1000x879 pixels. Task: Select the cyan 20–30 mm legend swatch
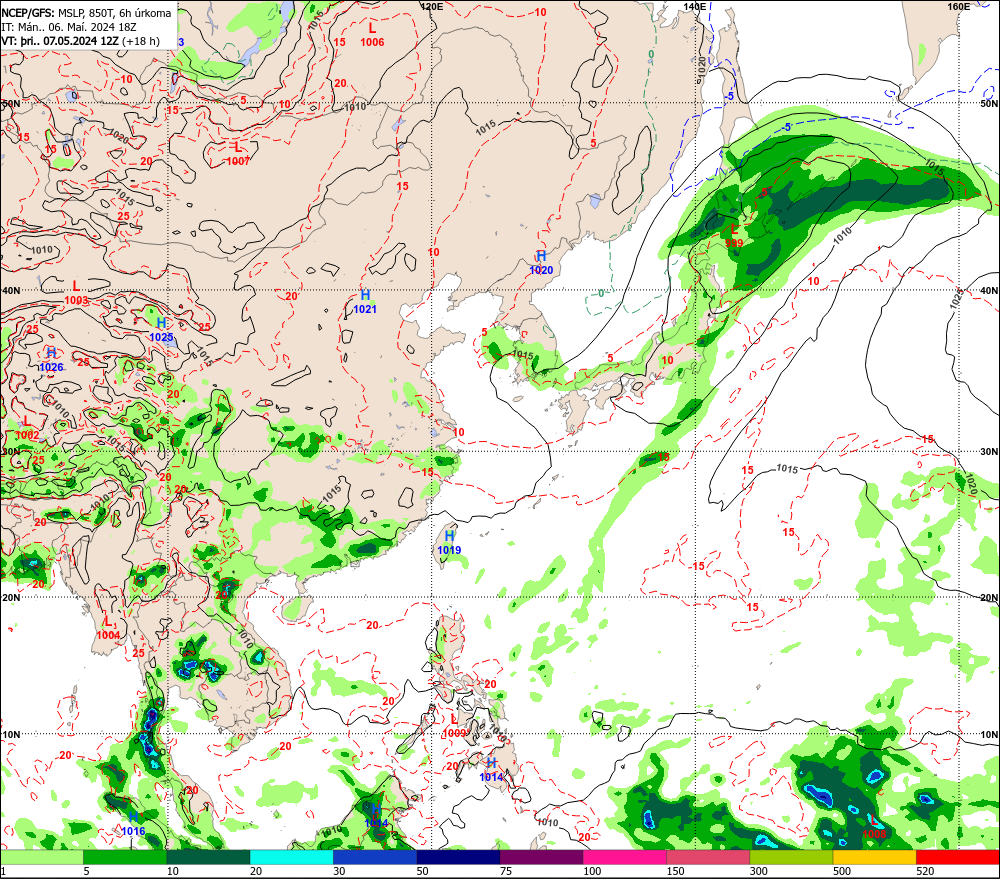(x=291, y=857)
